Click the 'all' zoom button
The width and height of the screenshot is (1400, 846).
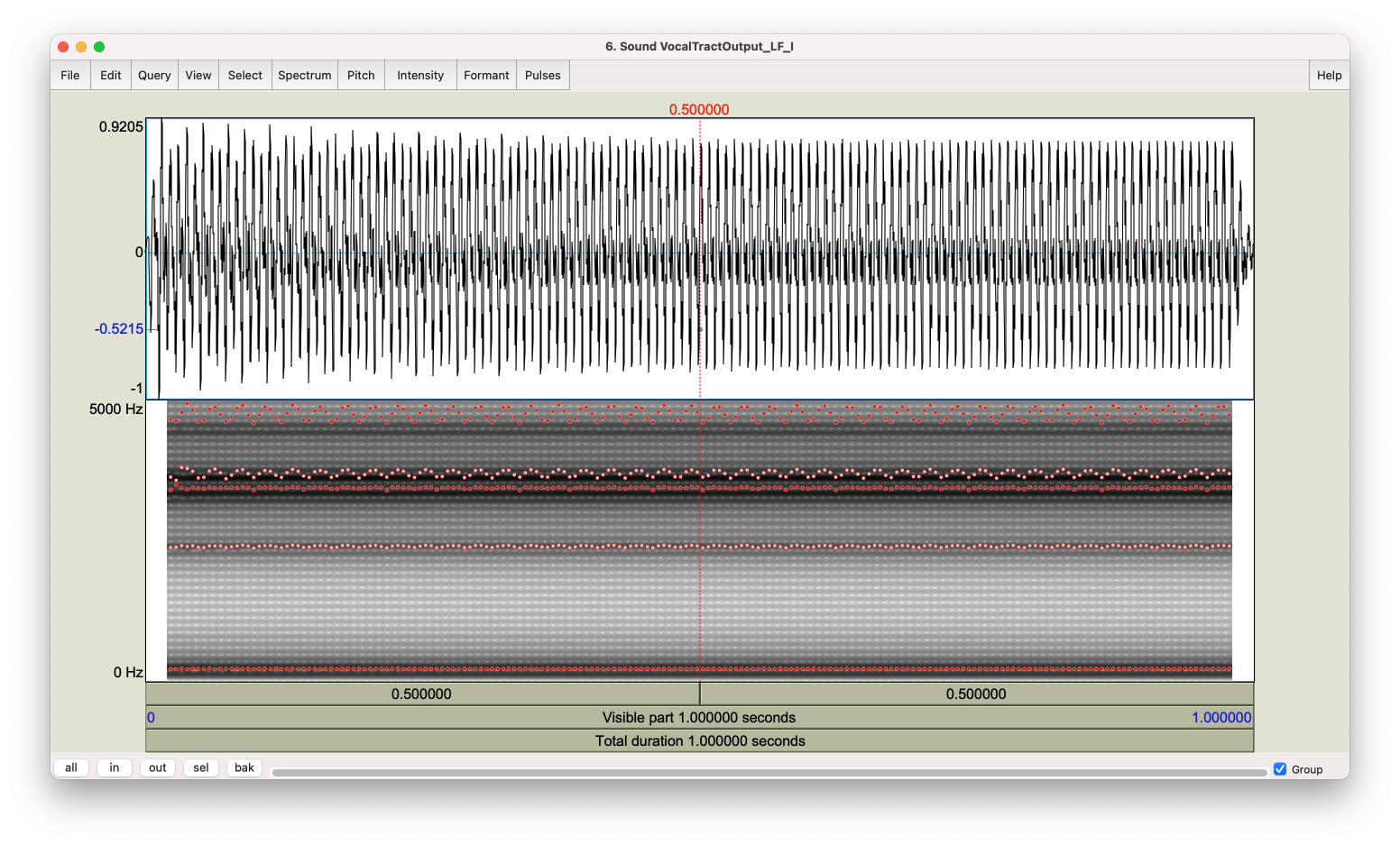point(71,768)
